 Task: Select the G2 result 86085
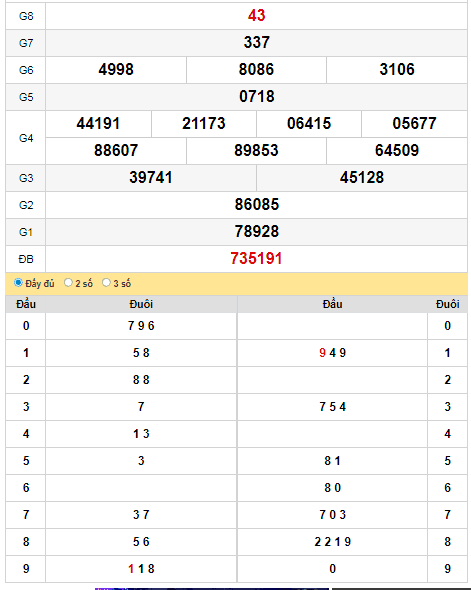pos(257,205)
